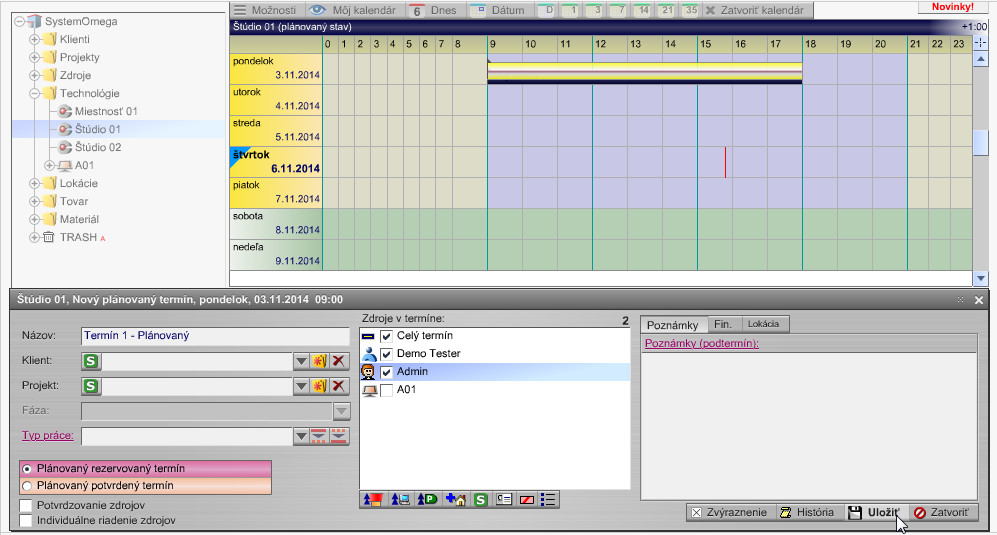This screenshot has height=535, width=997.
Task: Click the green P icon under resources
Action: [x=427, y=499]
